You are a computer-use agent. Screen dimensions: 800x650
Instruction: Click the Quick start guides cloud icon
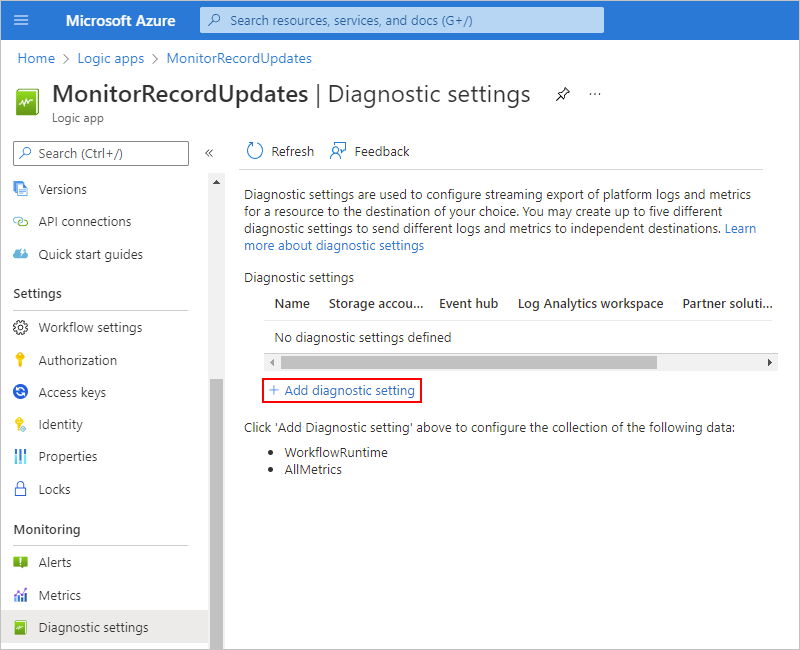(20, 254)
